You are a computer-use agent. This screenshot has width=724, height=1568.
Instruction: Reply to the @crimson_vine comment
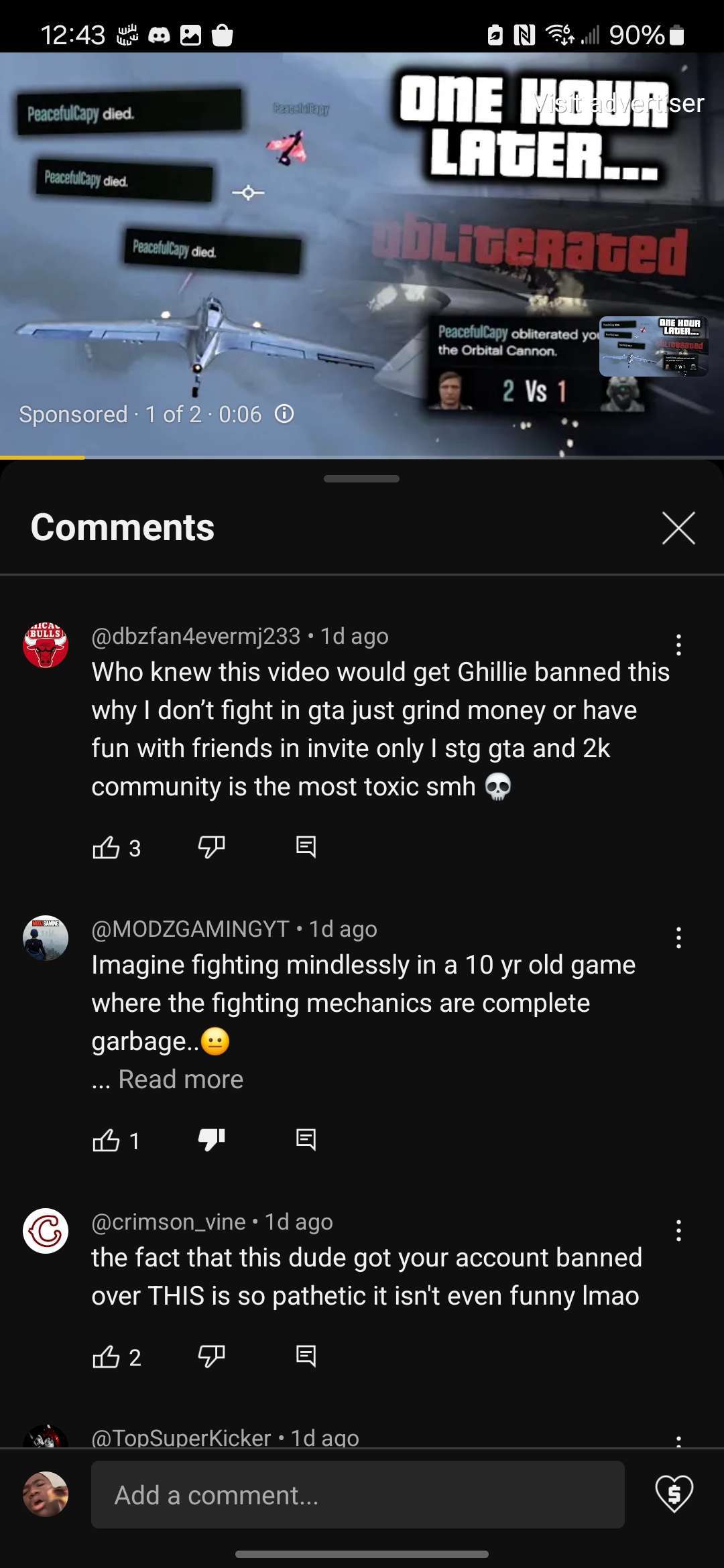point(306,1356)
